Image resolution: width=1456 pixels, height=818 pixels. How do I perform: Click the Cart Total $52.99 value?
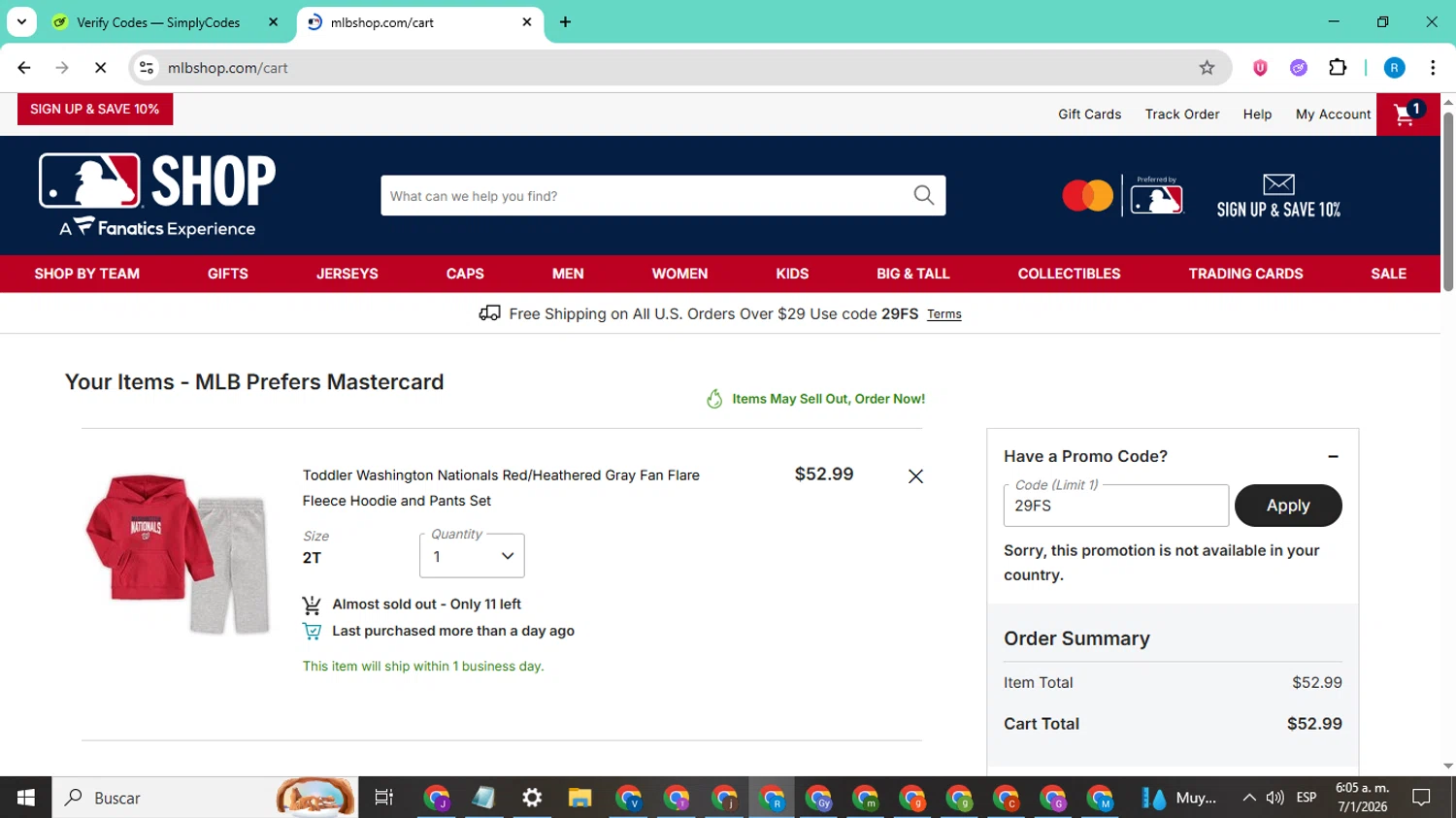coord(1314,724)
